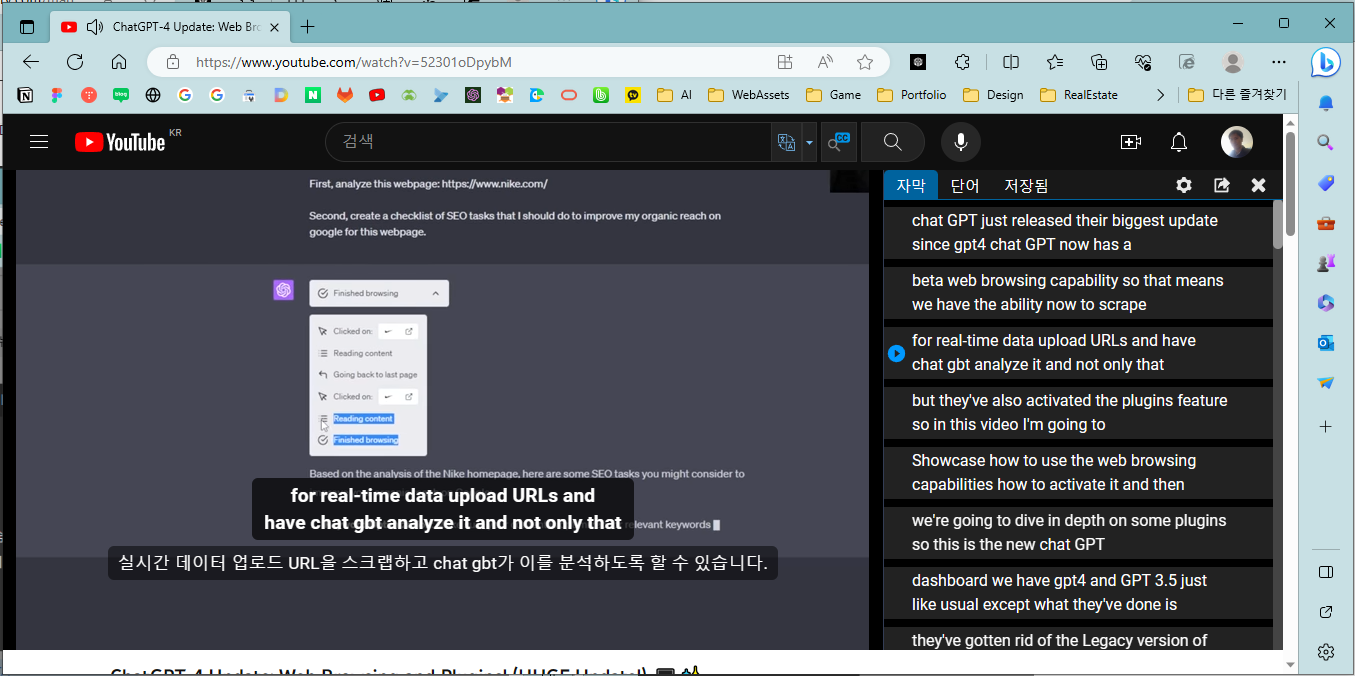1355x676 pixels.
Task: Open the RealEstate bookmarks folder
Action: coord(1079,95)
